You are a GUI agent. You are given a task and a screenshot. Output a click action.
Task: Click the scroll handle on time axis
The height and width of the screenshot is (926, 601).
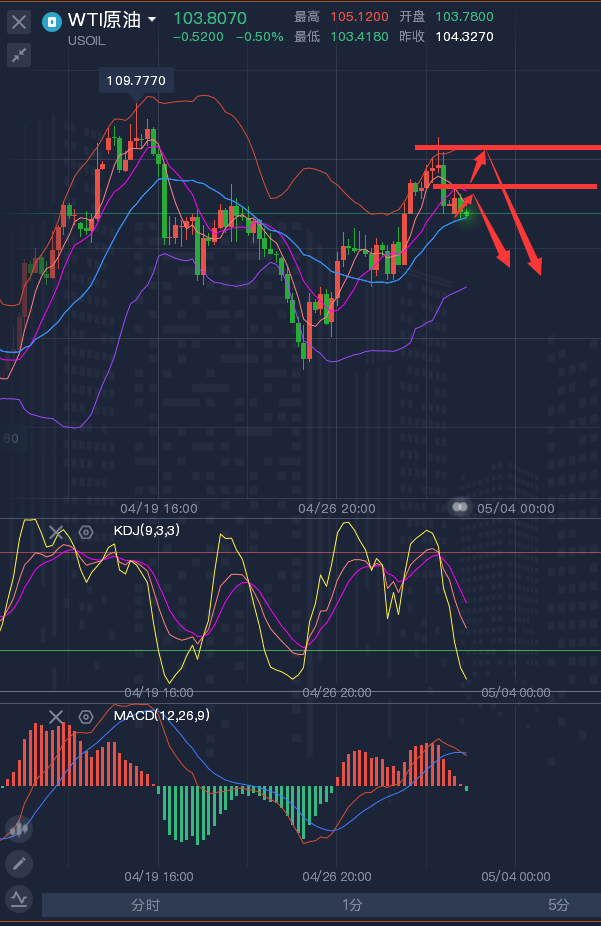460,507
